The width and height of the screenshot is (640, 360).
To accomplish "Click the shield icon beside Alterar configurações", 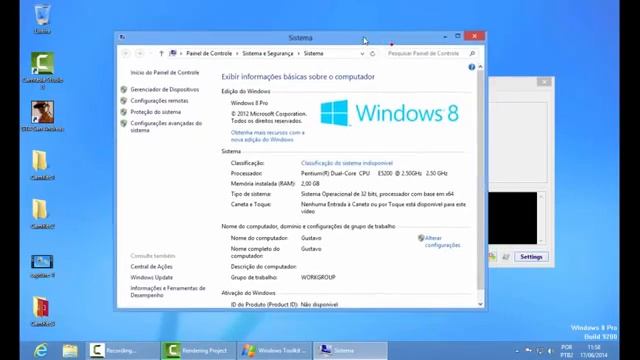I will pos(421,238).
